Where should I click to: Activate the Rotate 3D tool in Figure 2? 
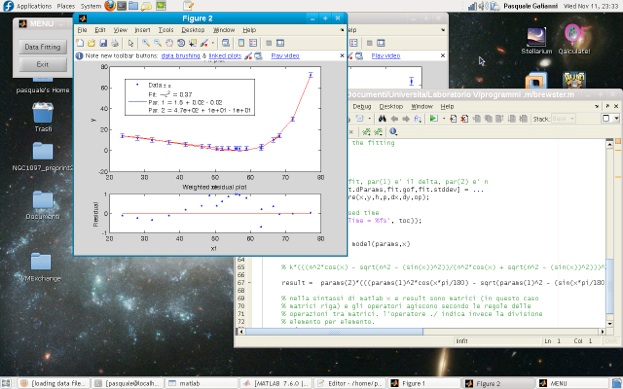(x=181, y=43)
